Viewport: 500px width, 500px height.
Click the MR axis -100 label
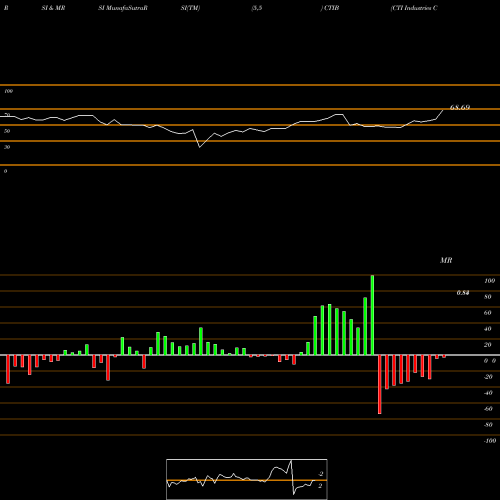click(489, 441)
